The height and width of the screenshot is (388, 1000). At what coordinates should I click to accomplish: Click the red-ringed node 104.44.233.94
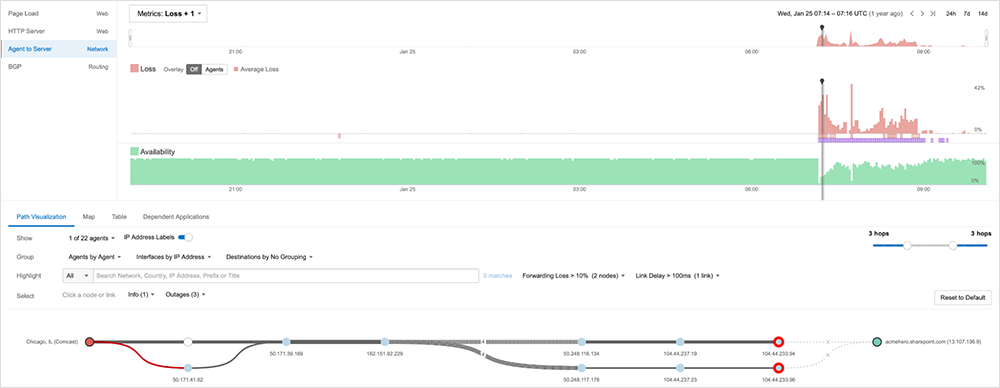pyautogui.click(x=778, y=342)
